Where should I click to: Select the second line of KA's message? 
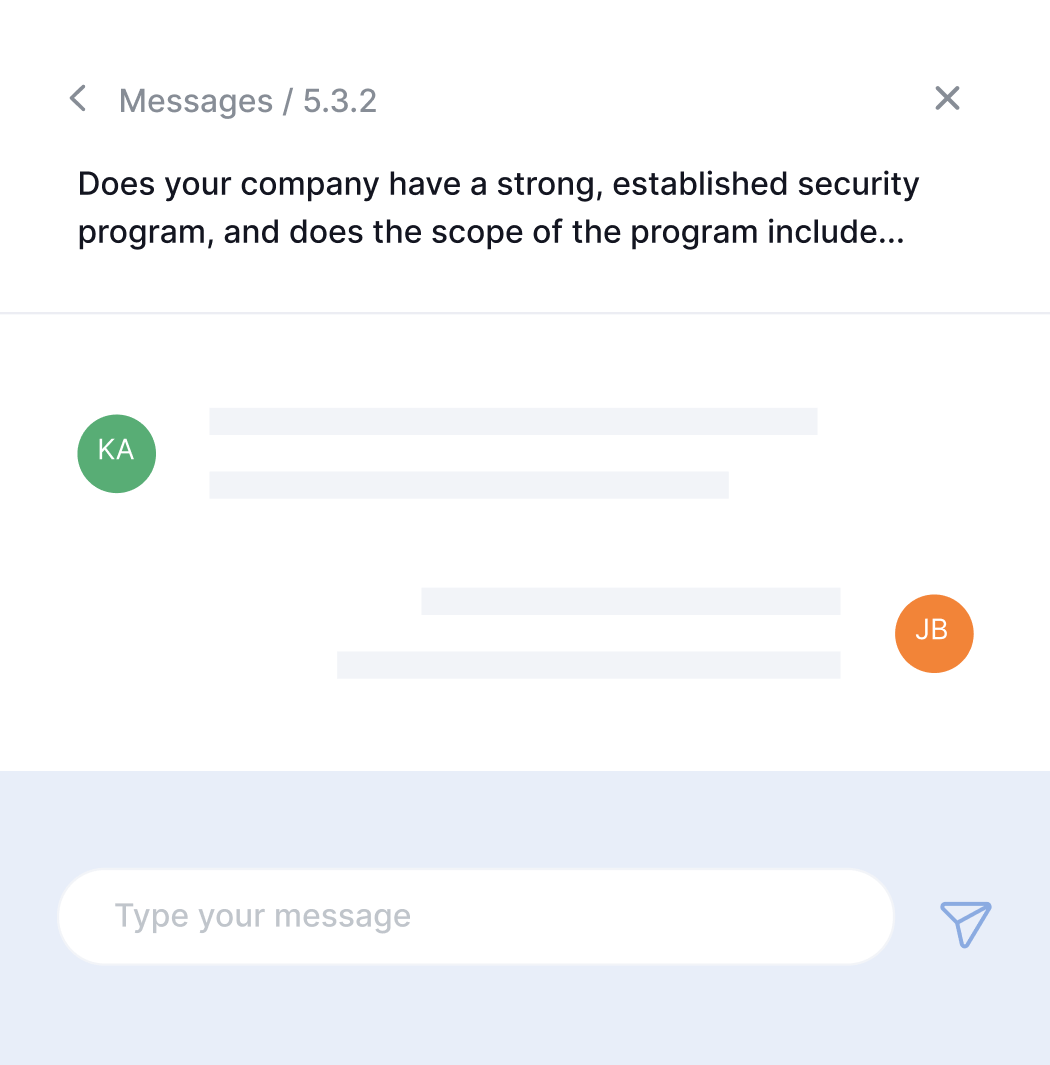pyautogui.click(x=469, y=485)
